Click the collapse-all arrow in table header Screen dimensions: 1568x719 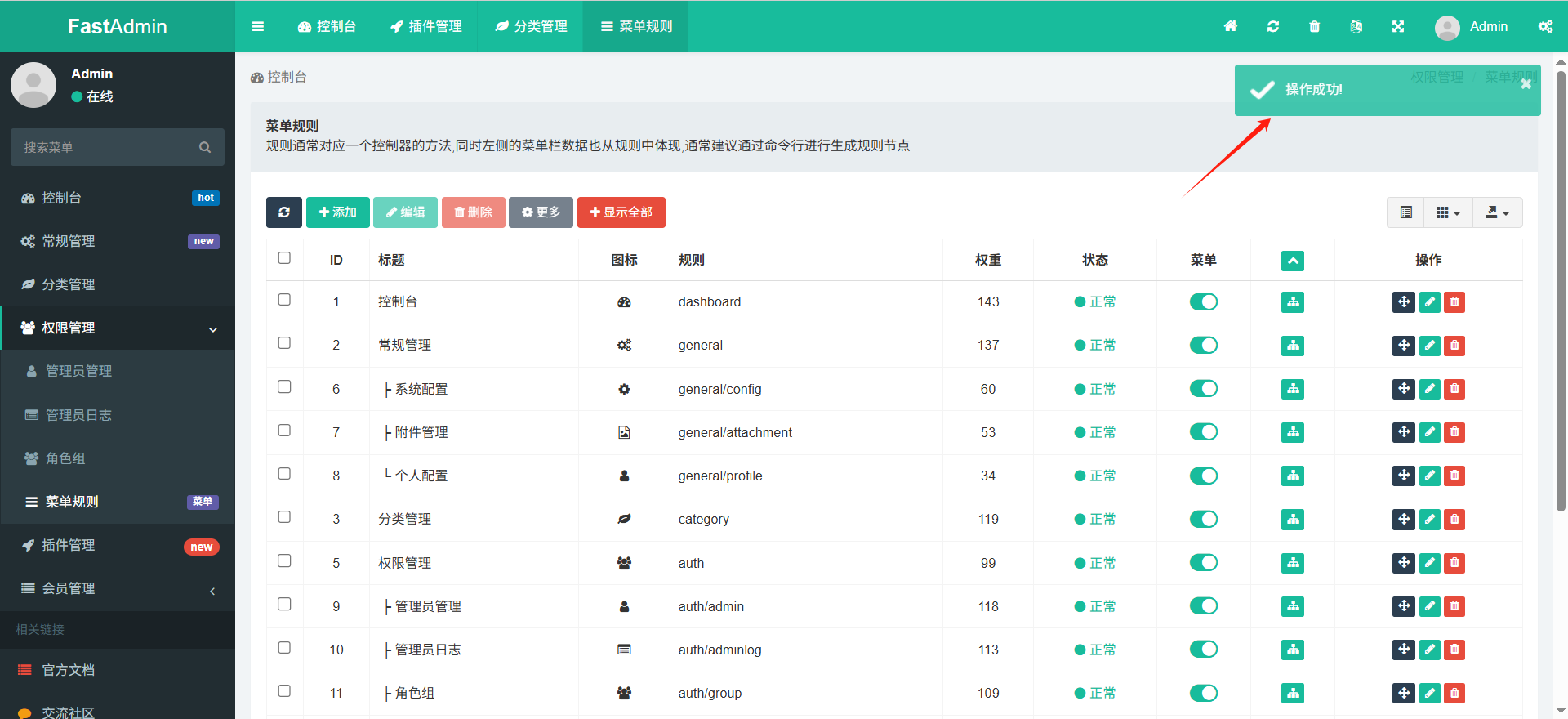[x=1293, y=261]
